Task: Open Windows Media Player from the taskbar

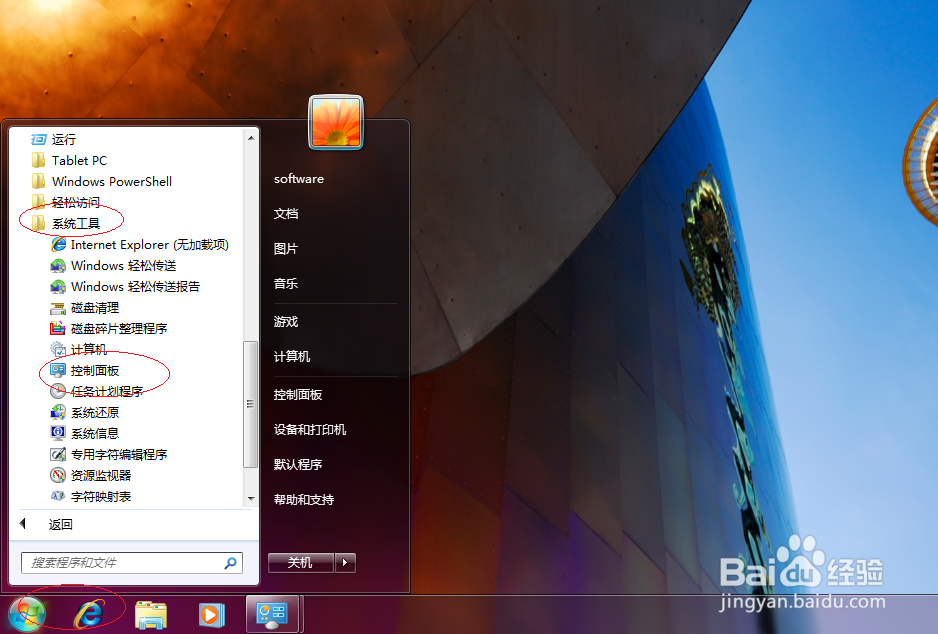Action: (211, 615)
